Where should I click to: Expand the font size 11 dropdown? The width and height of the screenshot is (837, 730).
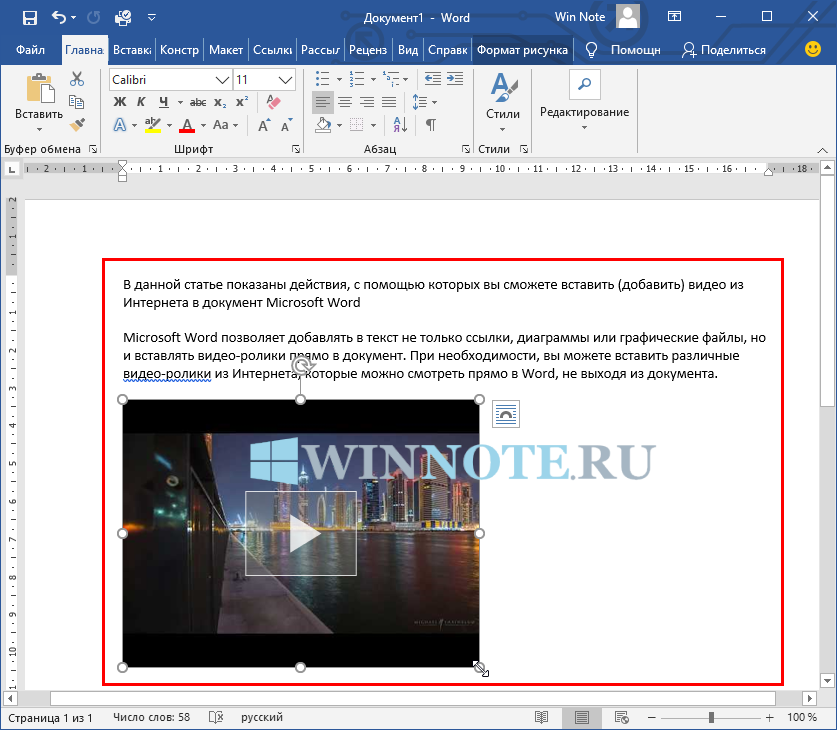pyautogui.click(x=285, y=79)
